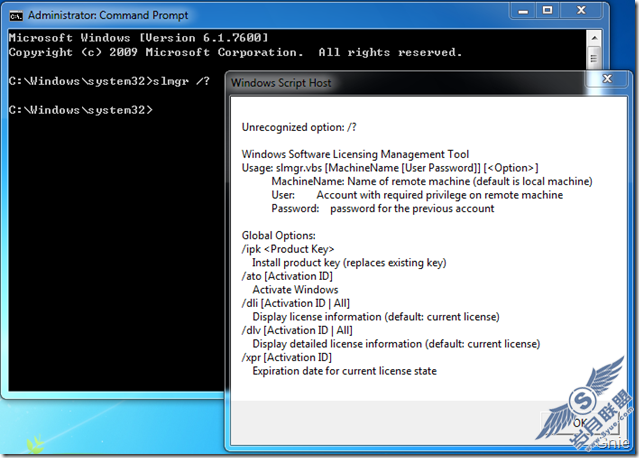Click the '/dlv [Activation ID | All]' line

point(297,330)
